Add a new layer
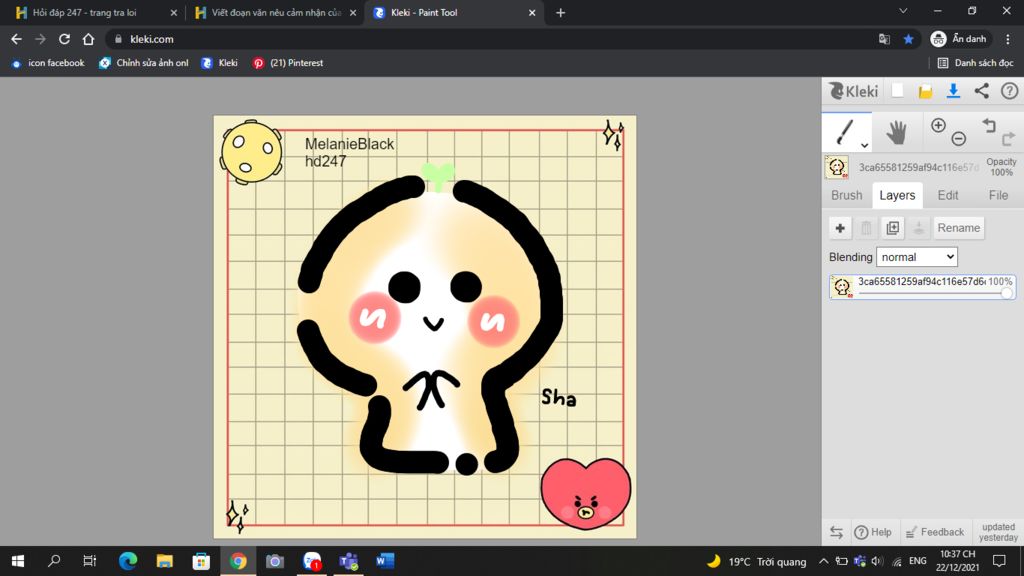Screen dimensions: 1024x576 click(x=840, y=228)
